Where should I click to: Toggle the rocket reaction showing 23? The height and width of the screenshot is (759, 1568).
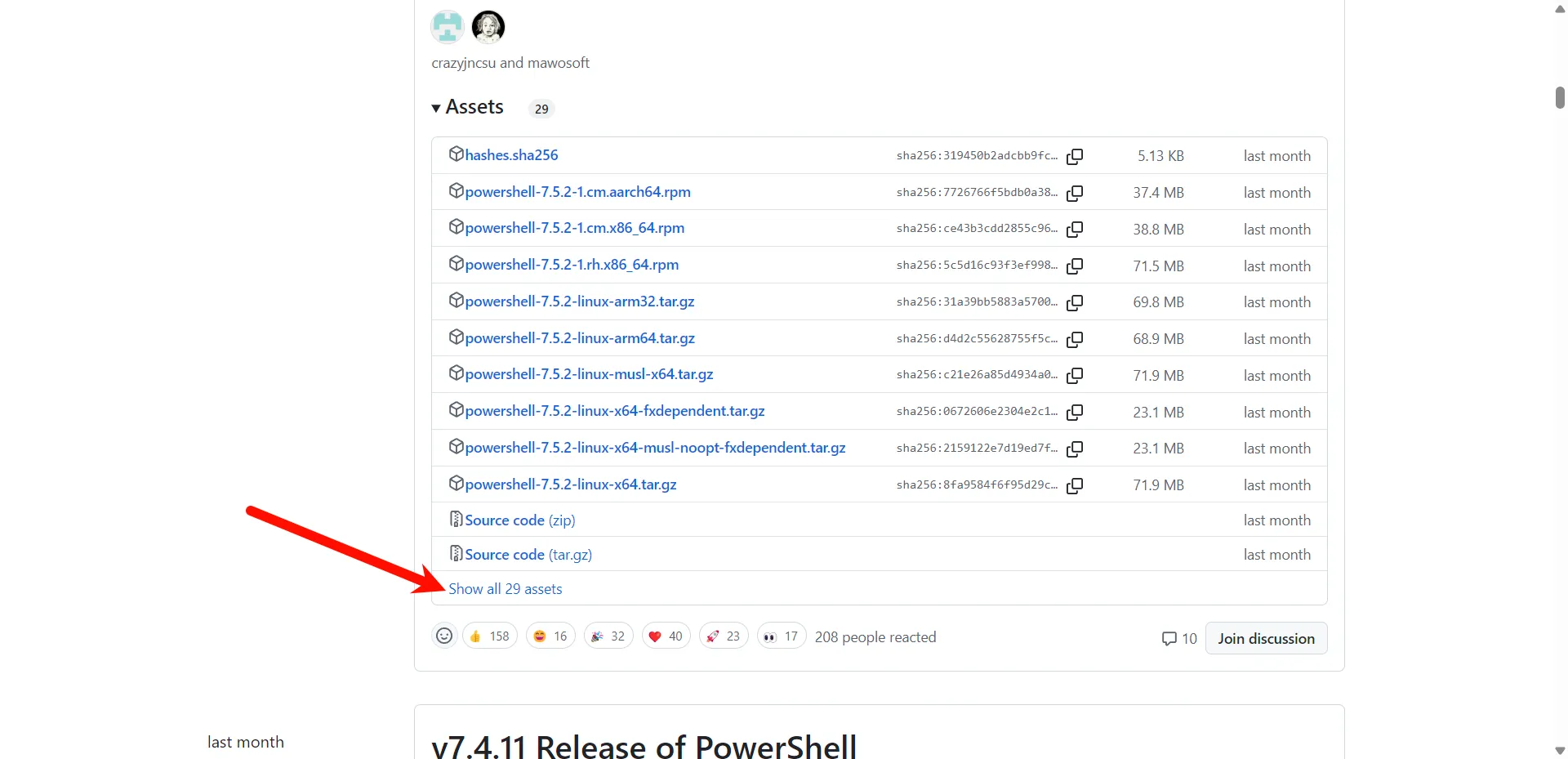pyautogui.click(x=724, y=636)
